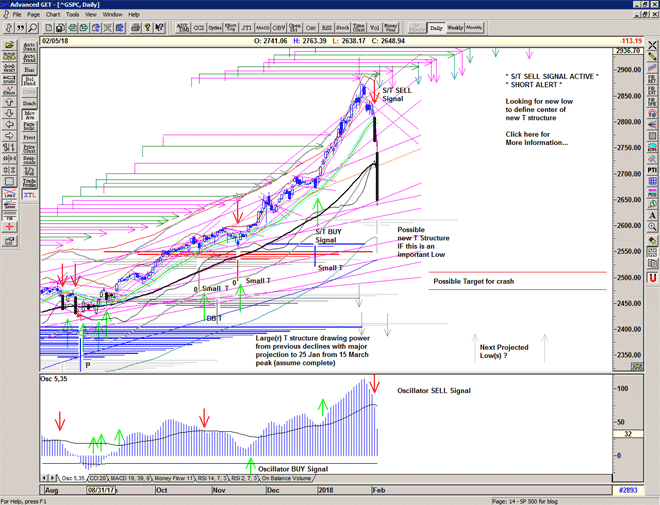
Task: Select the Trade Profile button
Action: (x=29, y=184)
